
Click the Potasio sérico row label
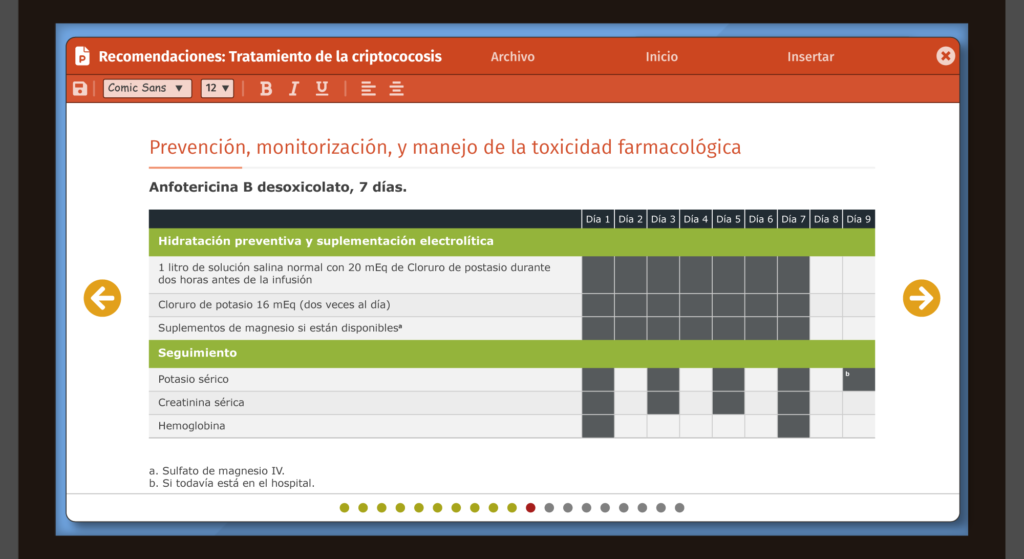[x=193, y=379]
